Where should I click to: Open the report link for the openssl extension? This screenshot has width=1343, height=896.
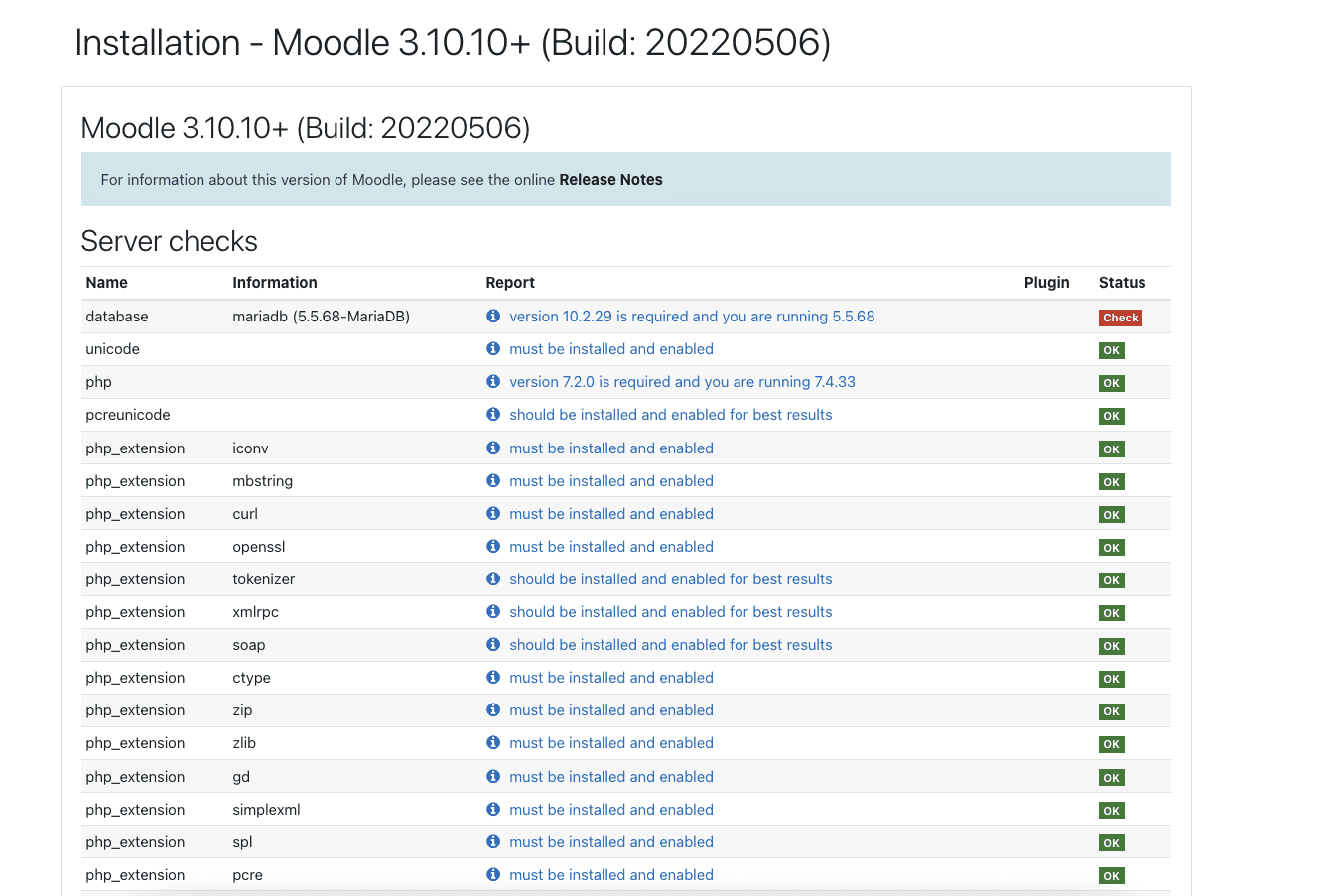click(x=610, y=547)
